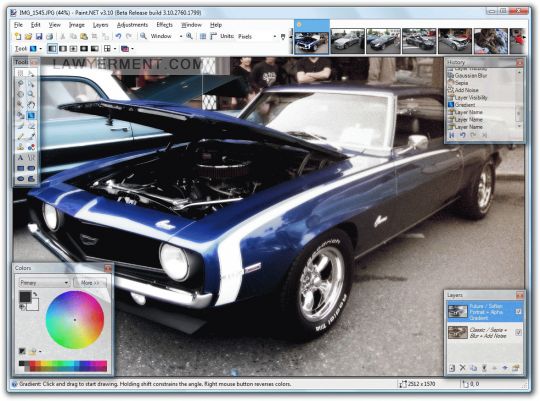Screen dimensions: 540x401
Task: Toggle the pixel grid display
Action: (203, 36)
